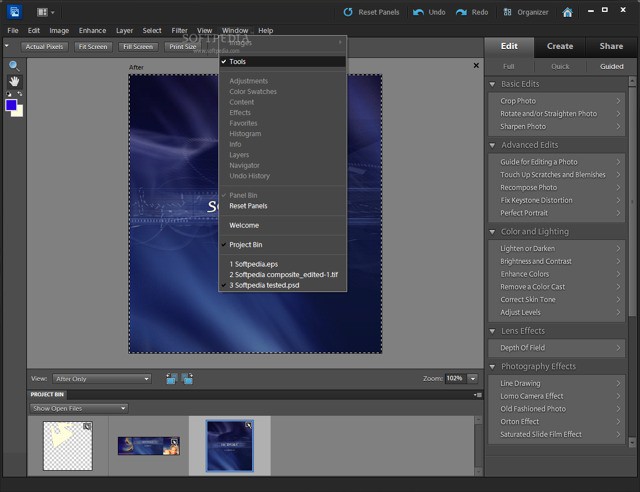Select the Zoom magnifier tool
Screen dimensions: 640x492
(14, 65)
